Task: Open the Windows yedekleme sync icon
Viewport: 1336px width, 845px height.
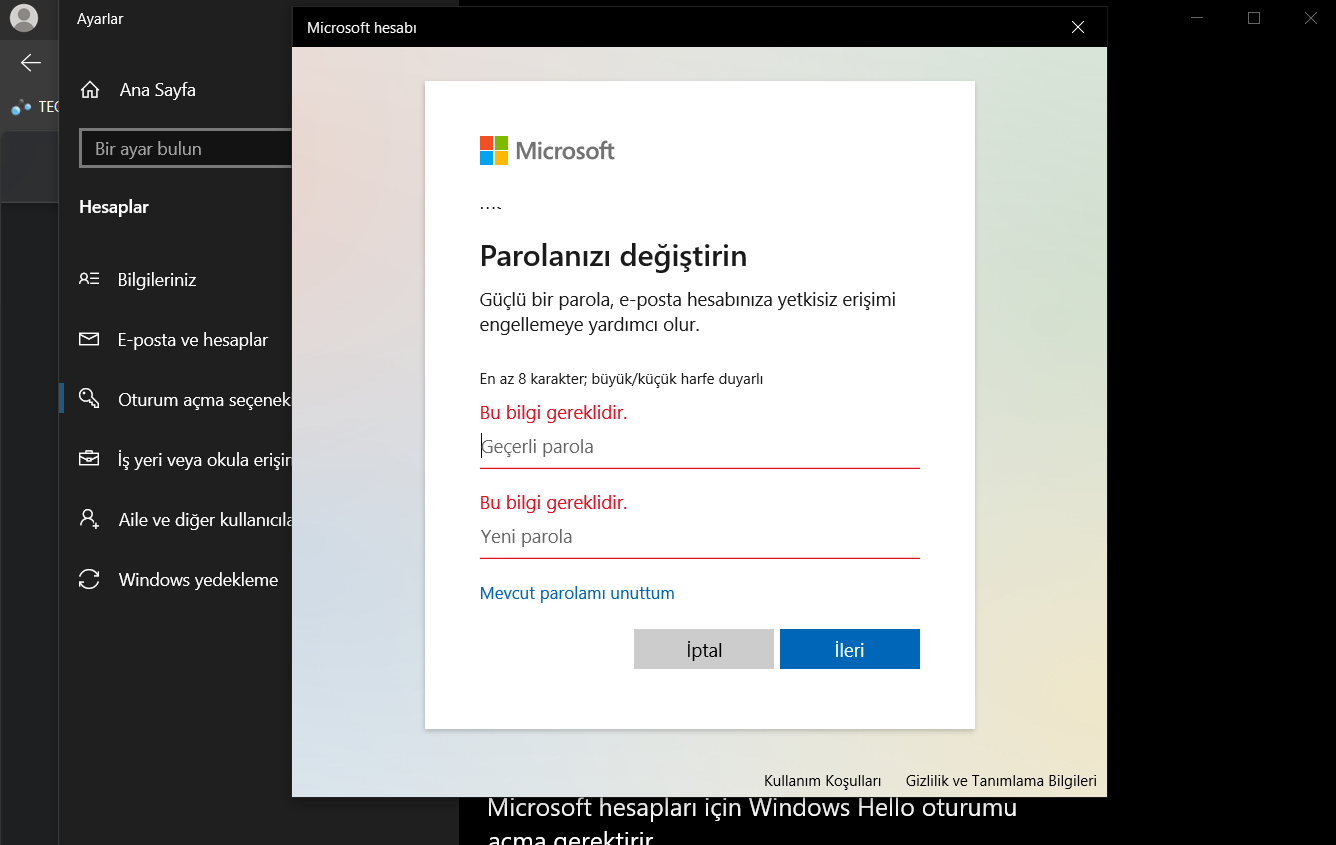Action: click(89, 580)
